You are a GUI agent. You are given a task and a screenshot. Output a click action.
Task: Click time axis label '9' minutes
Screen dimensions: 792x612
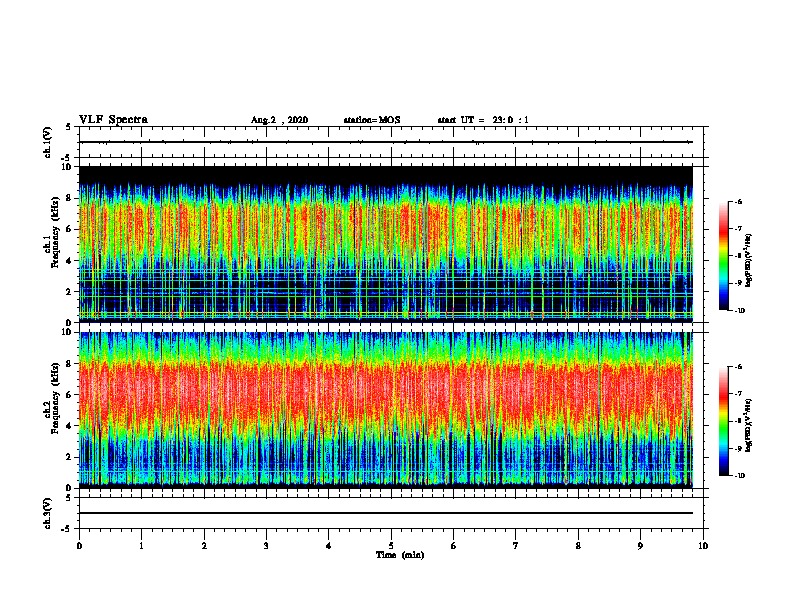click(x=640, y=546)
